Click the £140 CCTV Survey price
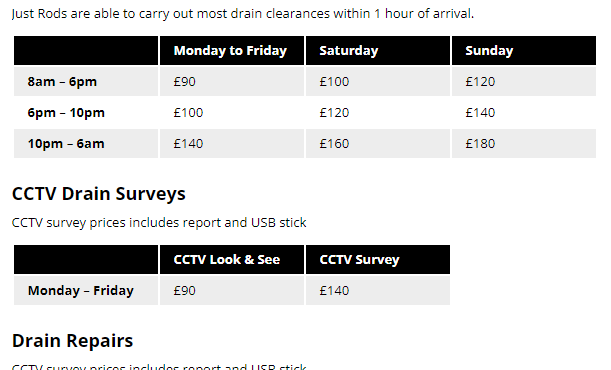 (x=378, y=291)
